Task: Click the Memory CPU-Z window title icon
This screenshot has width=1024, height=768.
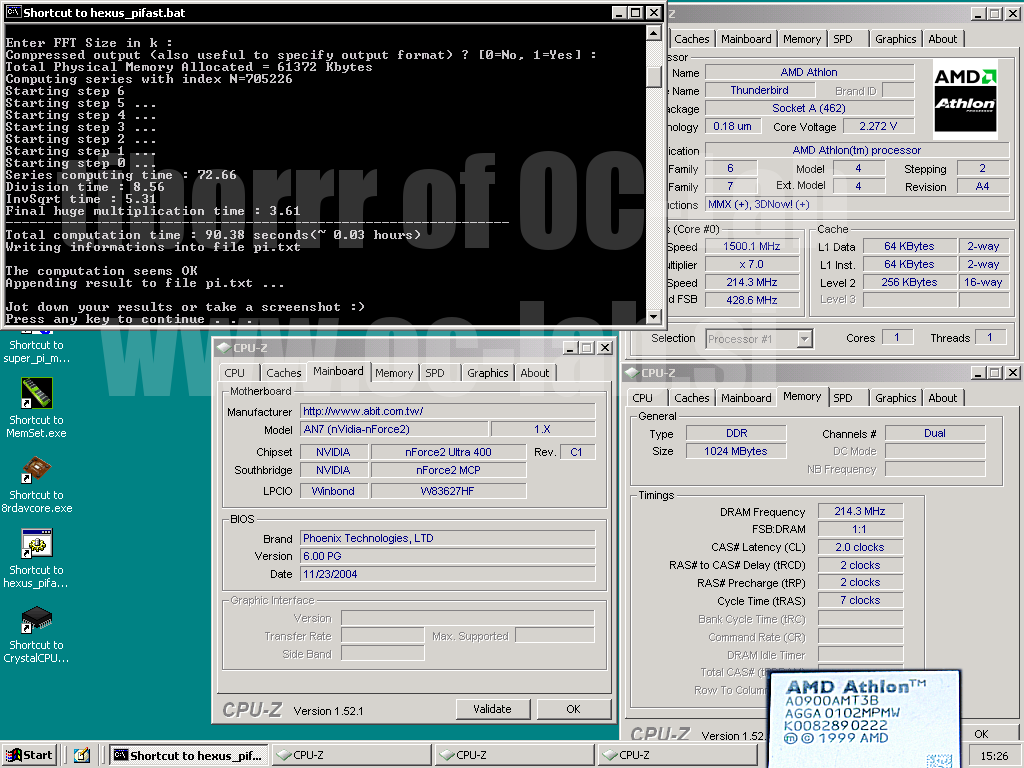Action: 632,373
